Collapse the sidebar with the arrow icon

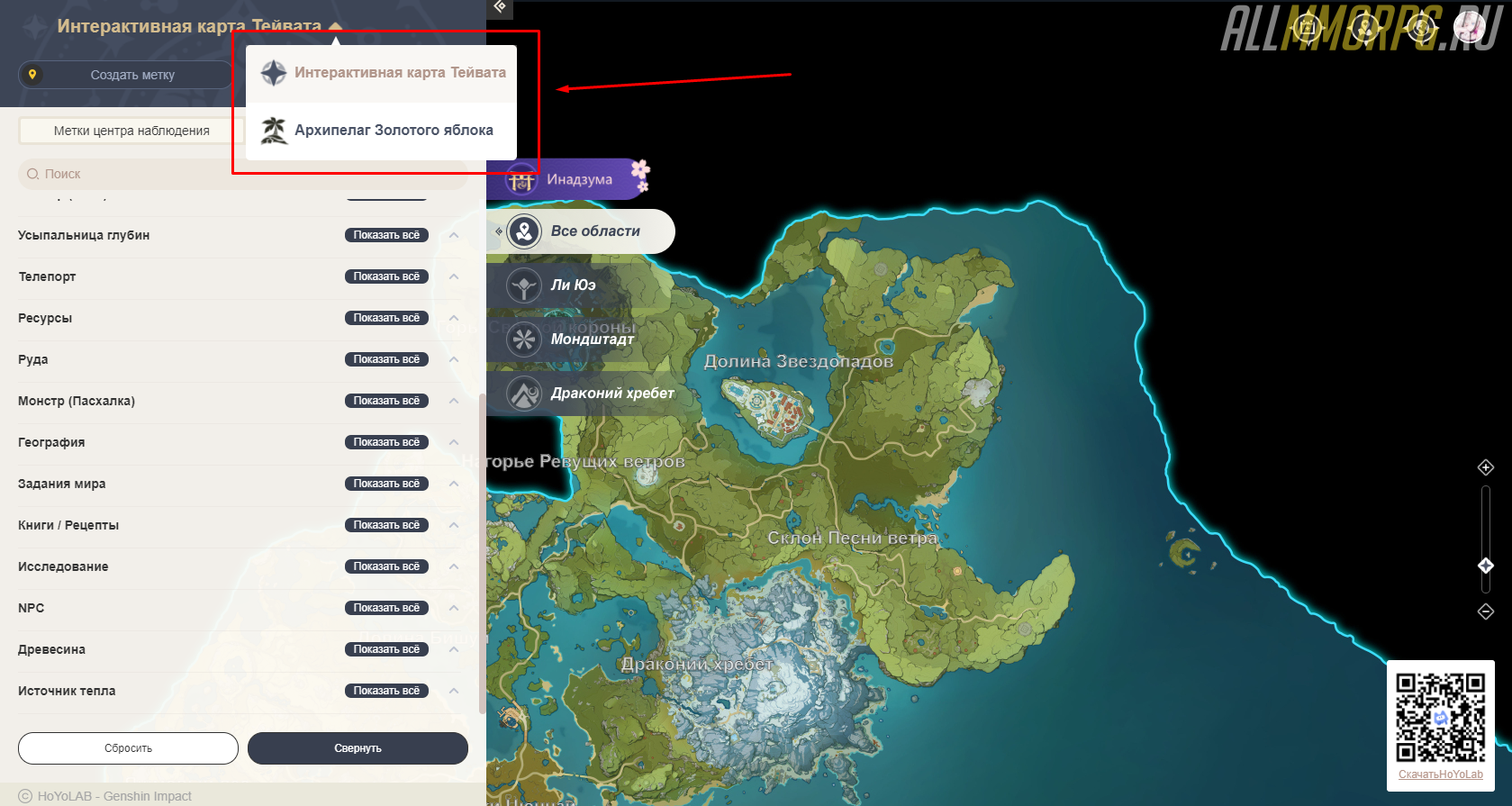500,7
